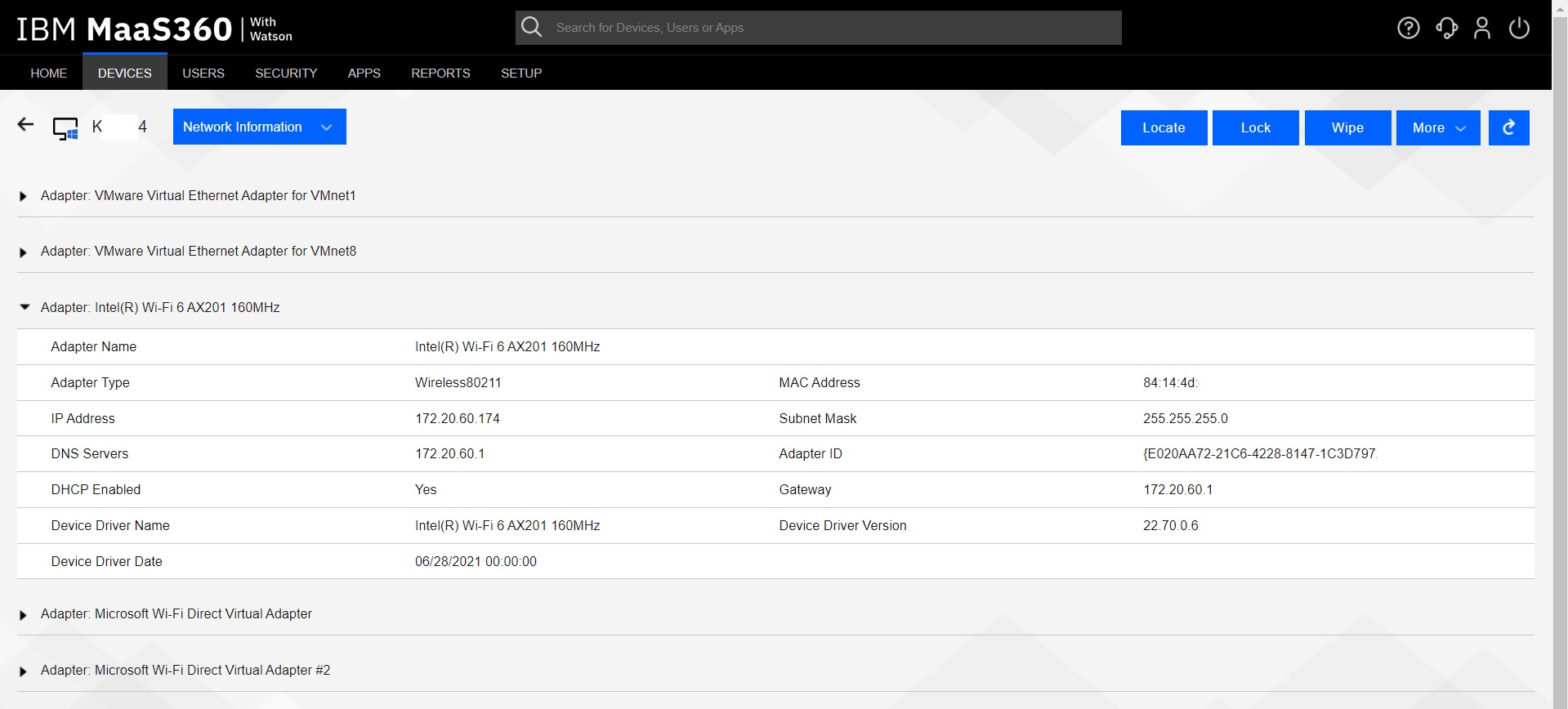Click the driver version 22.70.0.6

pyautogui.click(x=1171, y=525)
